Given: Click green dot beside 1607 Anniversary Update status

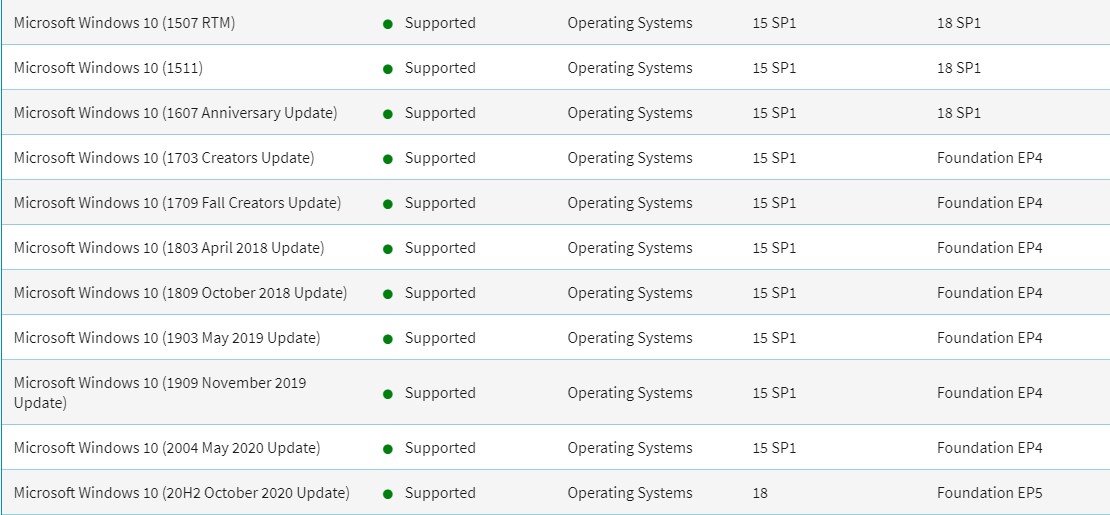Looking at the screenshot, I should click(x=387, y=114).
